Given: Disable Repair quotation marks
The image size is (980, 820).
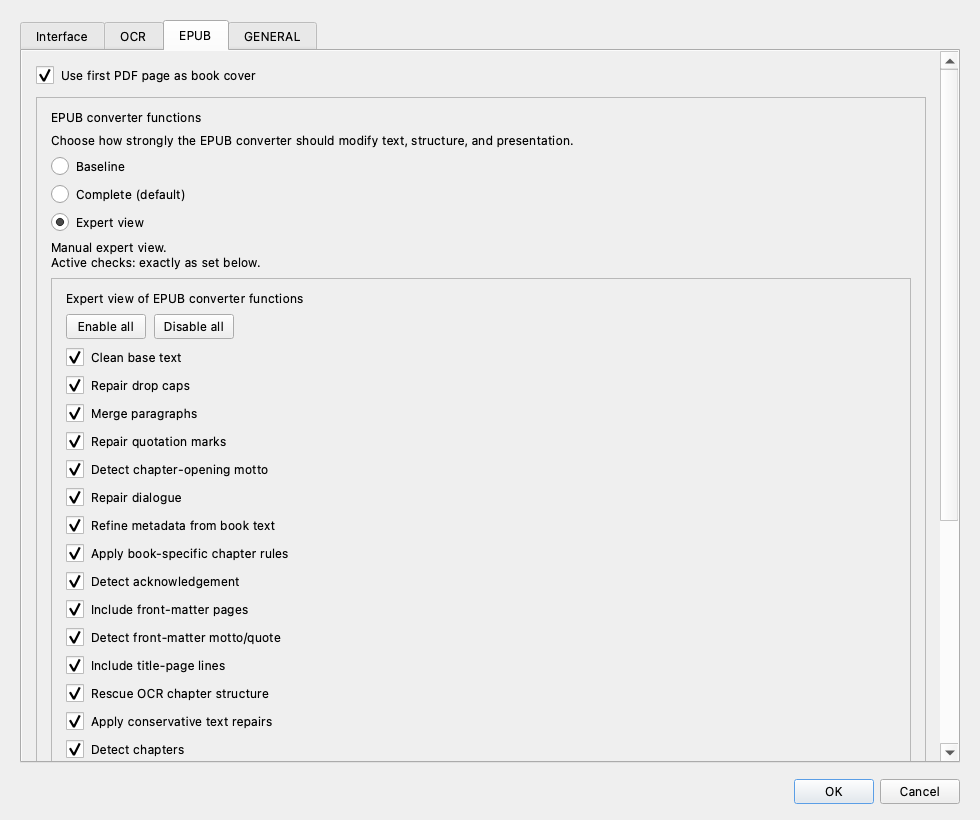Looking at the screenshot, I should [75, 442].
